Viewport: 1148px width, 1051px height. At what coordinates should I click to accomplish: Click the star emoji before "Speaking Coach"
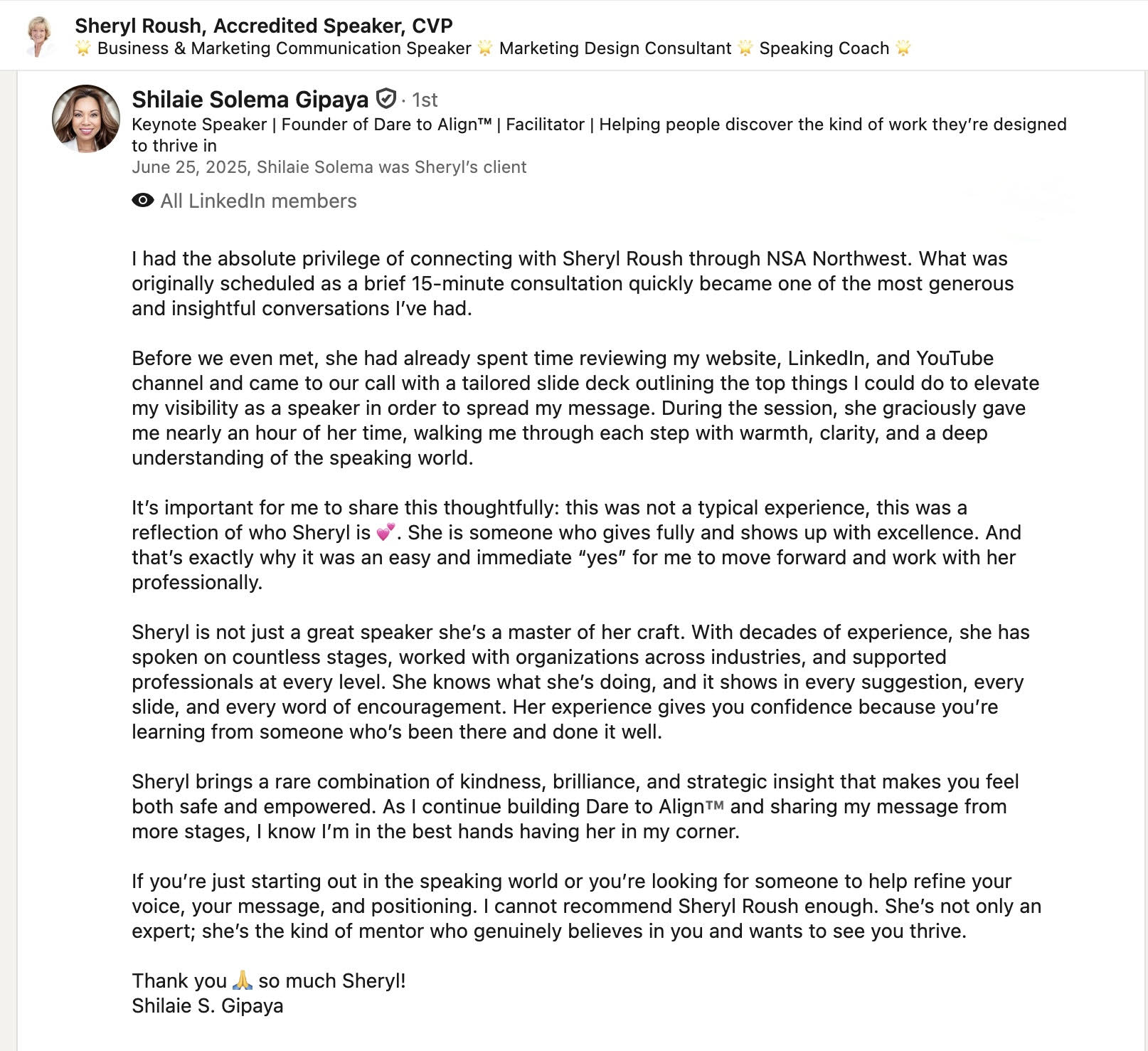pyautogui.click(x=745, y=48)
